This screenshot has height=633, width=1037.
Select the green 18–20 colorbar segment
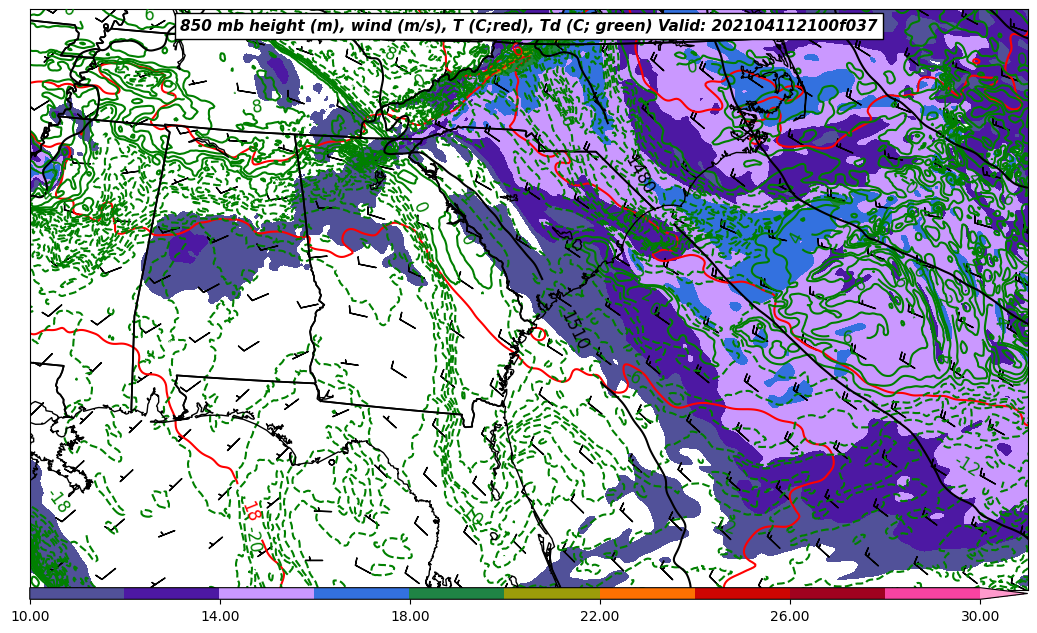click(x=456, y=593)
